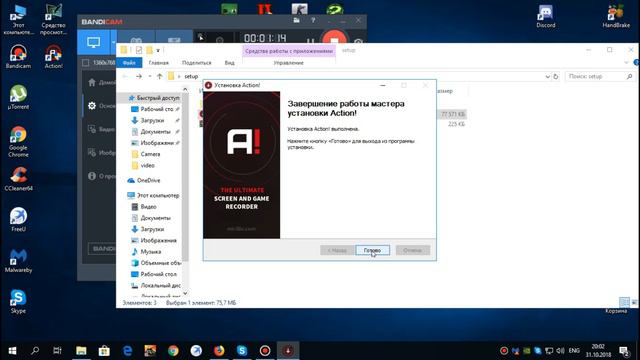Open Firefox from the taskbar
The image size is (640, 360).
click(219, 351)
